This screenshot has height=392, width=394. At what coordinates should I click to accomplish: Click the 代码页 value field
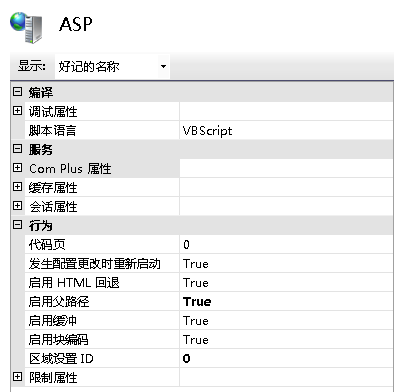286,245
